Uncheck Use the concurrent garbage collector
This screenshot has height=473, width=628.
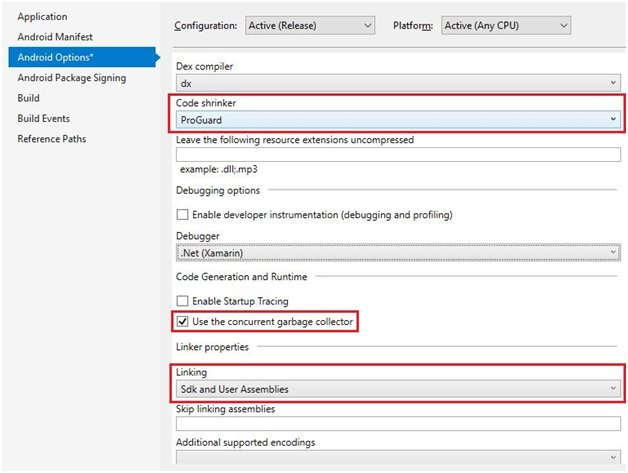(182, 321)
